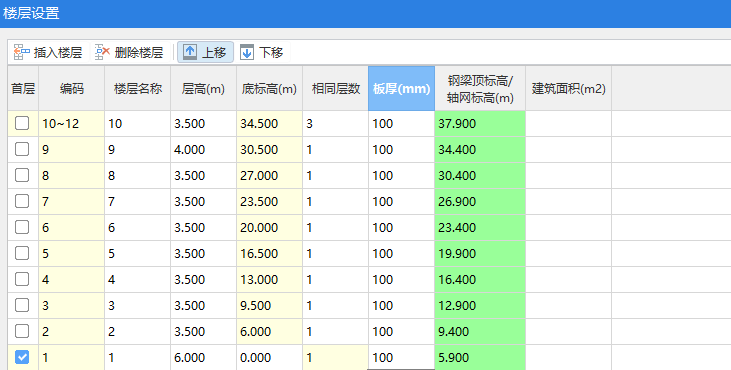Image resolution: width=731 pixels, height=370 pixels.
Task: Click the 删除楼层 (delete floor) icon
Action: tap(102, 52)
